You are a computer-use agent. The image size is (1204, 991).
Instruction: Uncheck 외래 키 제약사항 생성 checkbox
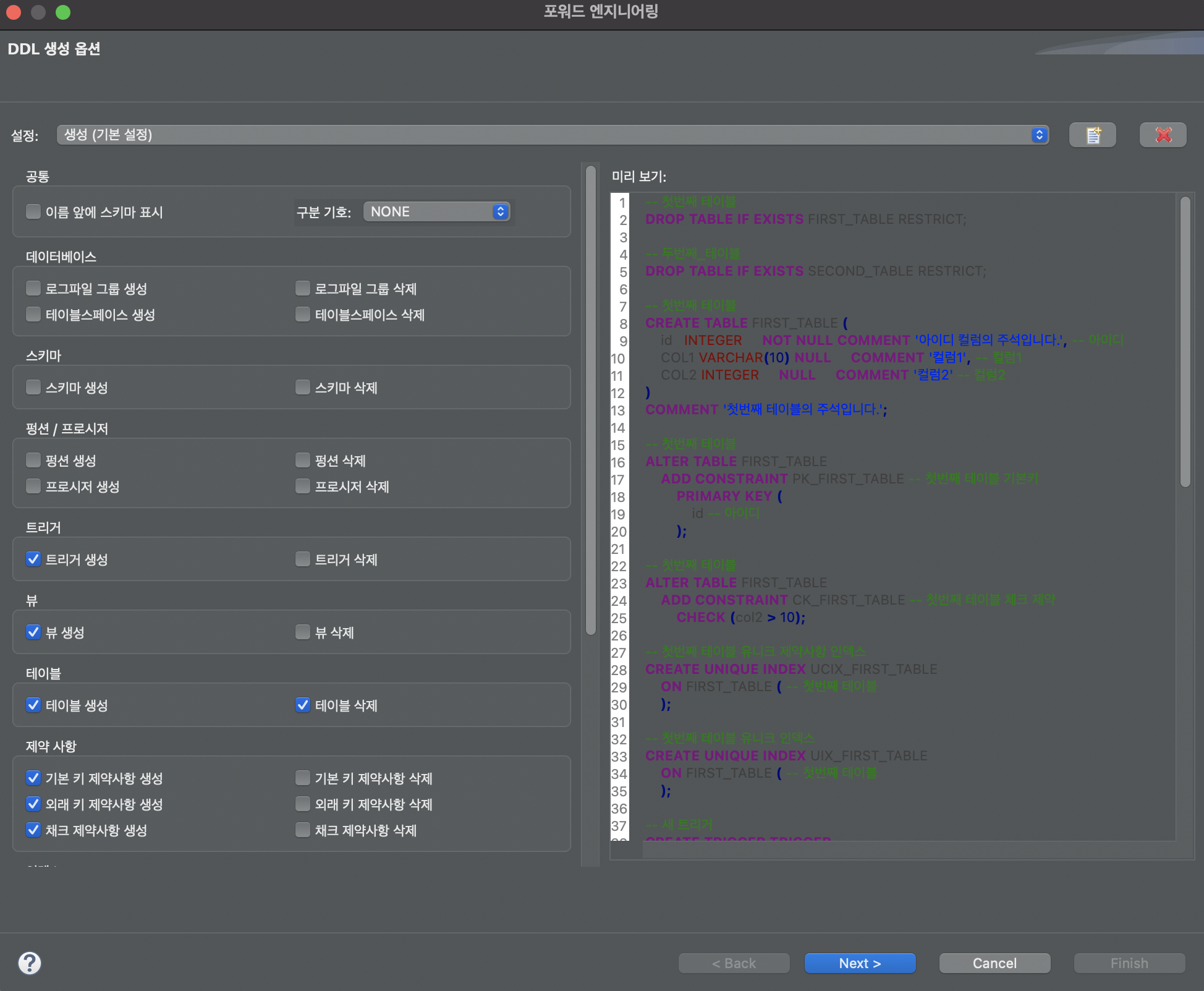(x=33, y=804)
